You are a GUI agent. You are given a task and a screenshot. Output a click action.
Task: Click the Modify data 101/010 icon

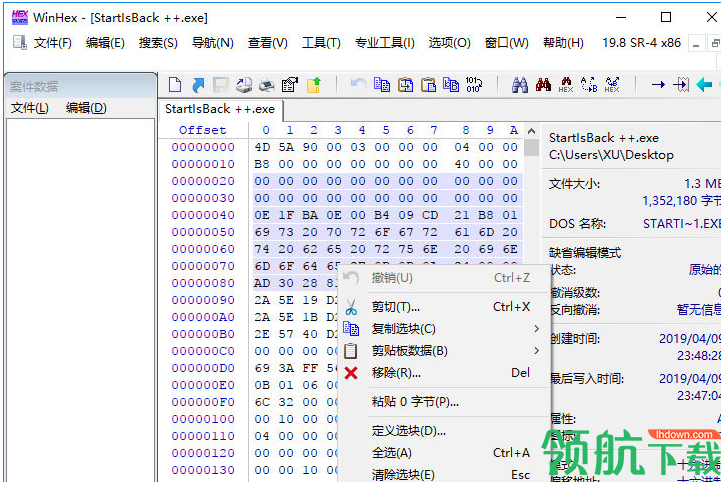(474, 85)
